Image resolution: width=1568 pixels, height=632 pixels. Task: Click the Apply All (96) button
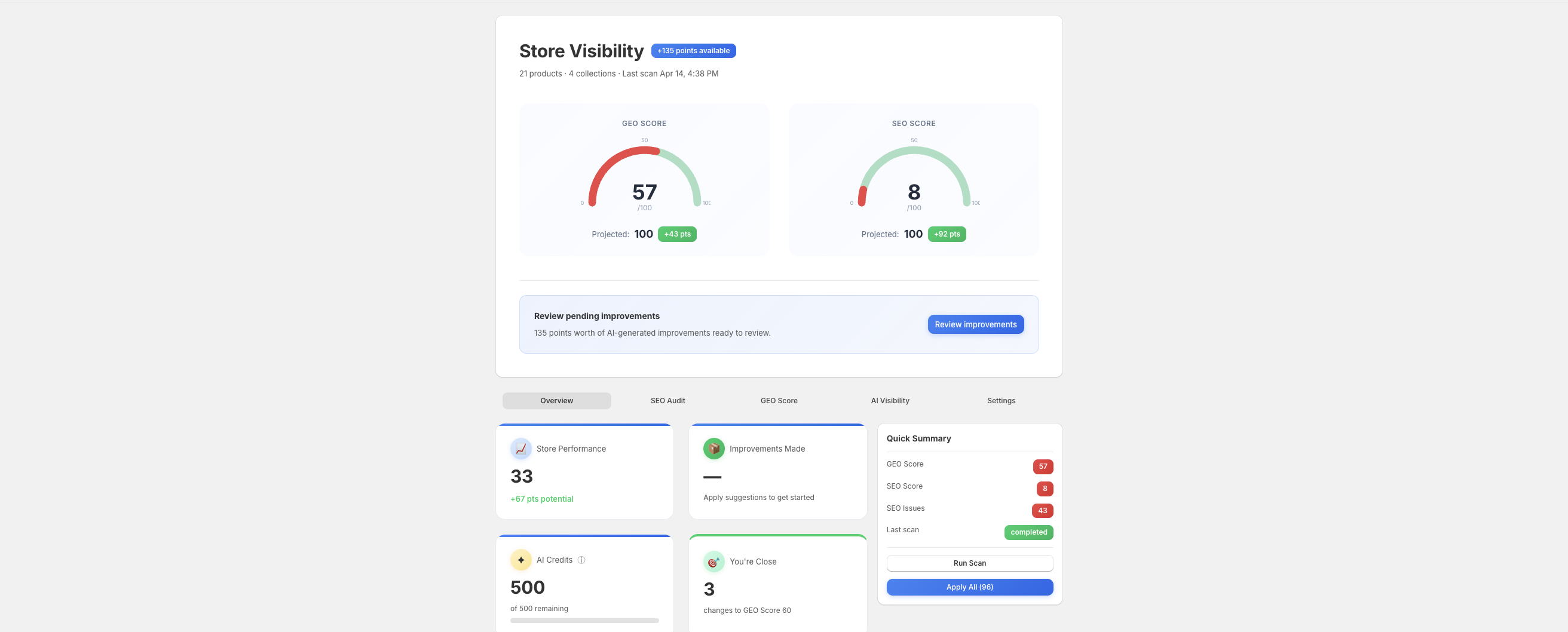969,587
